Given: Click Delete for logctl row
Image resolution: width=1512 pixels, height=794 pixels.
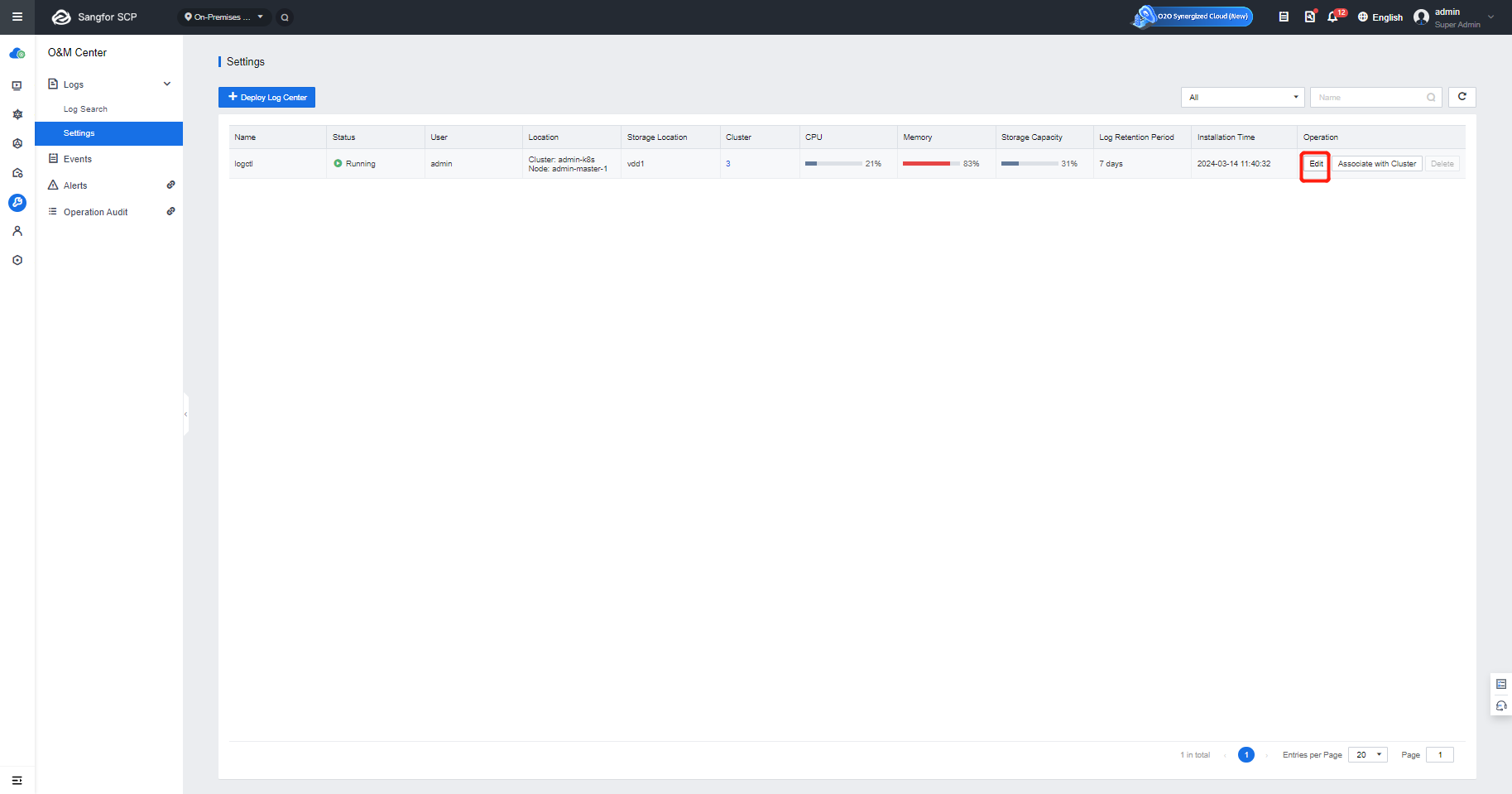Looking at the screenshot, I should tap(1442, 164).
